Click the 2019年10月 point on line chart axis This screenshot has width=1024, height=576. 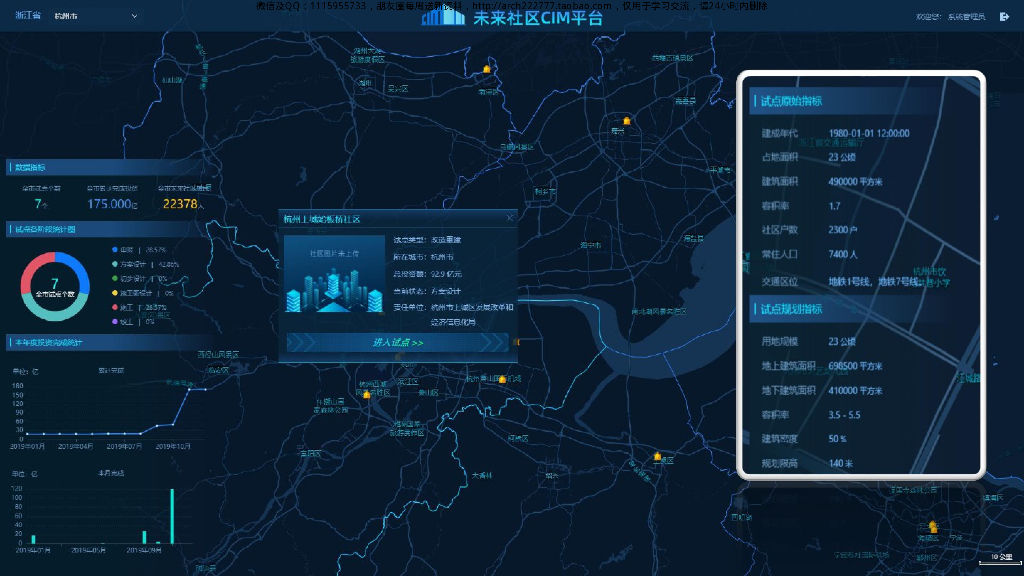click(x=173, y=446)
